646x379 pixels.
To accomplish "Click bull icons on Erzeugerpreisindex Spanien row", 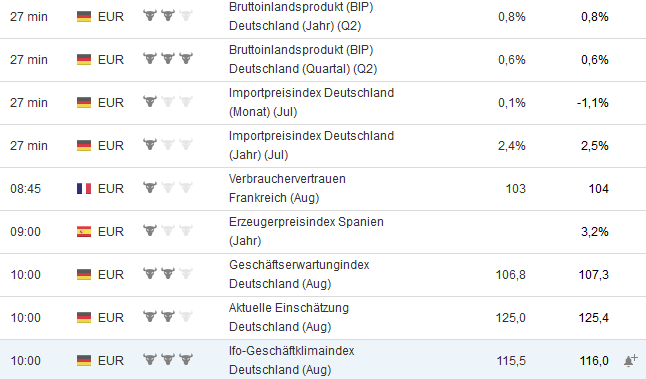I will (168, 230).
